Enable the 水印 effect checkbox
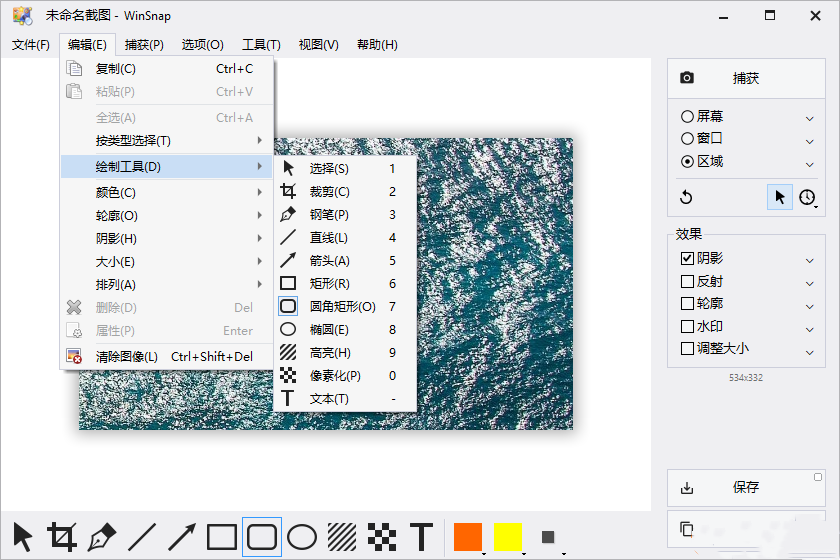 tap(687, 326)
